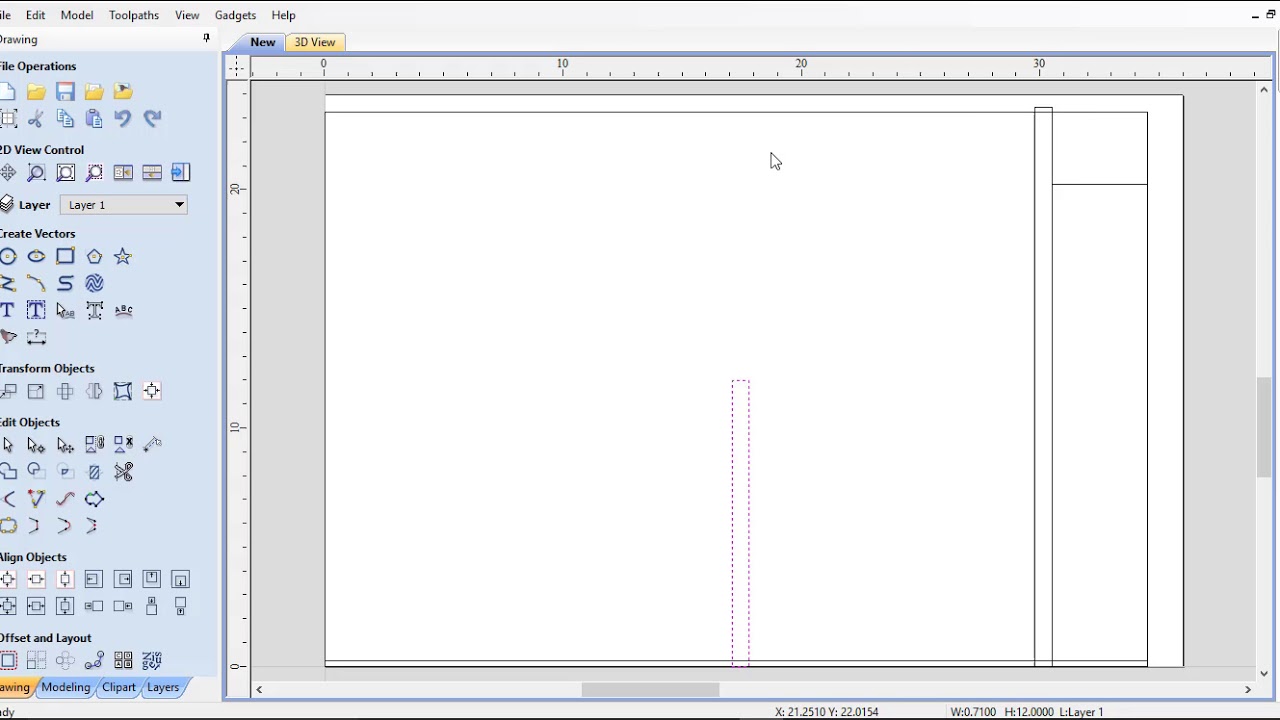Switch to the Modeling tab
The height and width of the screenshot is (720, 1280).
coord(66,687)
